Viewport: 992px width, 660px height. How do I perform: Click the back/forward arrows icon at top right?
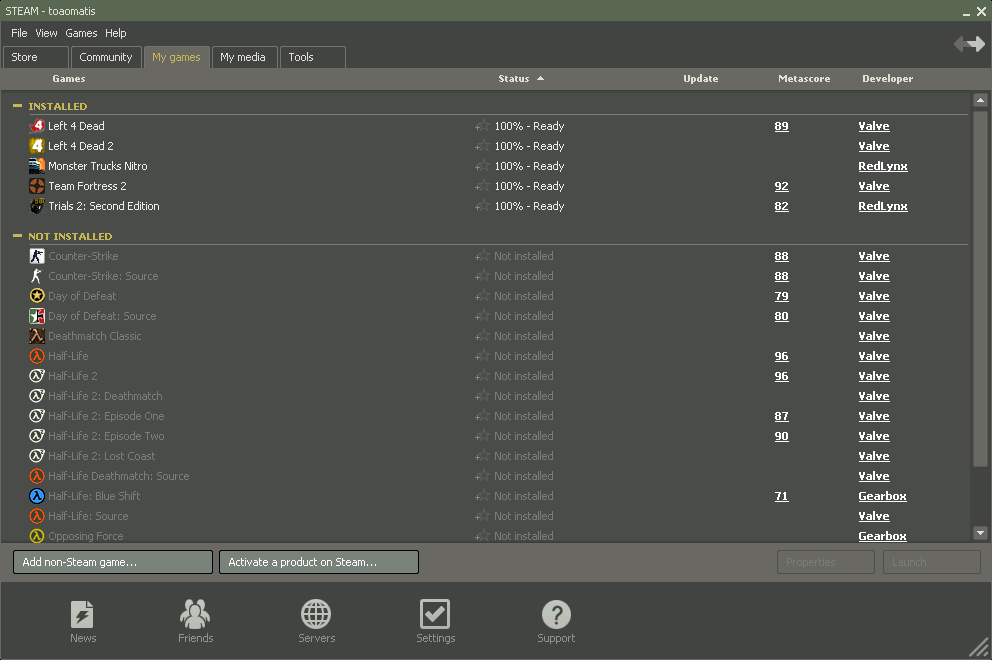(969, 44)
